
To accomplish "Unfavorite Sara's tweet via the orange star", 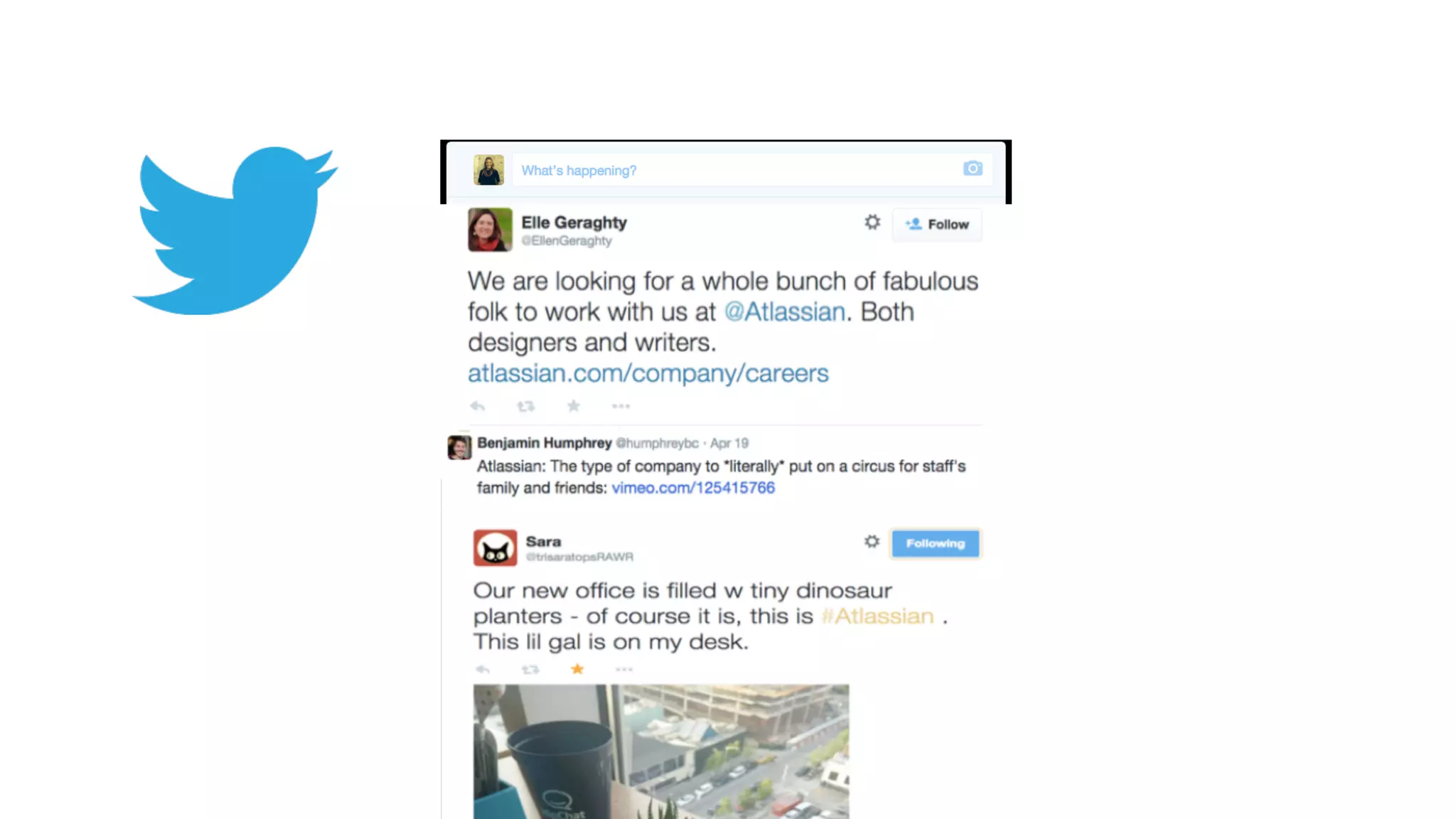I will [577, 669].
